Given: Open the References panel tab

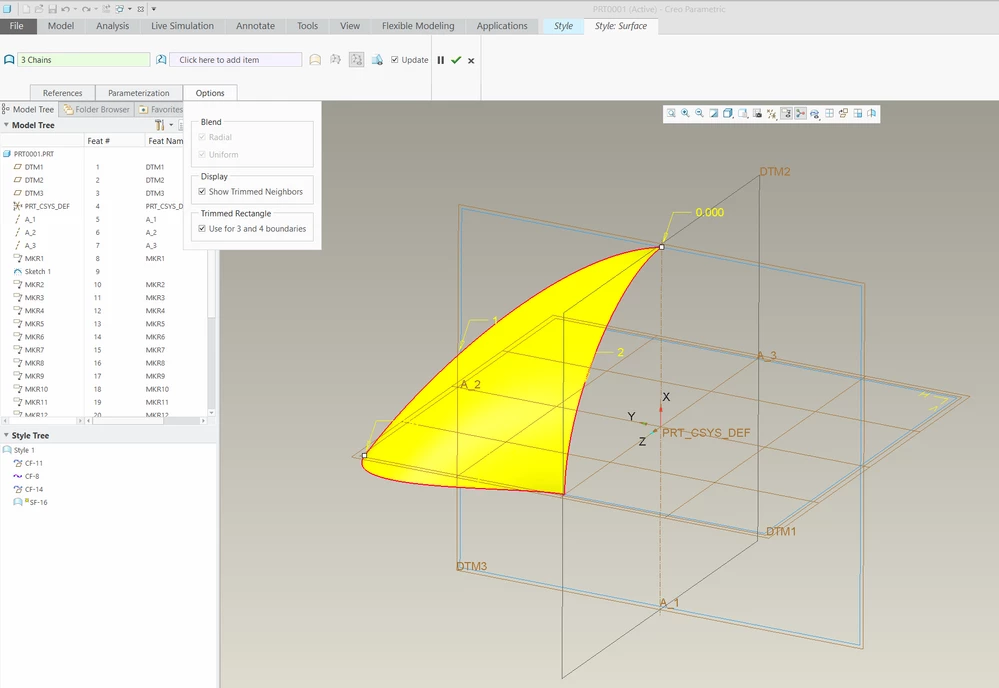Looking at the screenshot, I should (62, 92).
